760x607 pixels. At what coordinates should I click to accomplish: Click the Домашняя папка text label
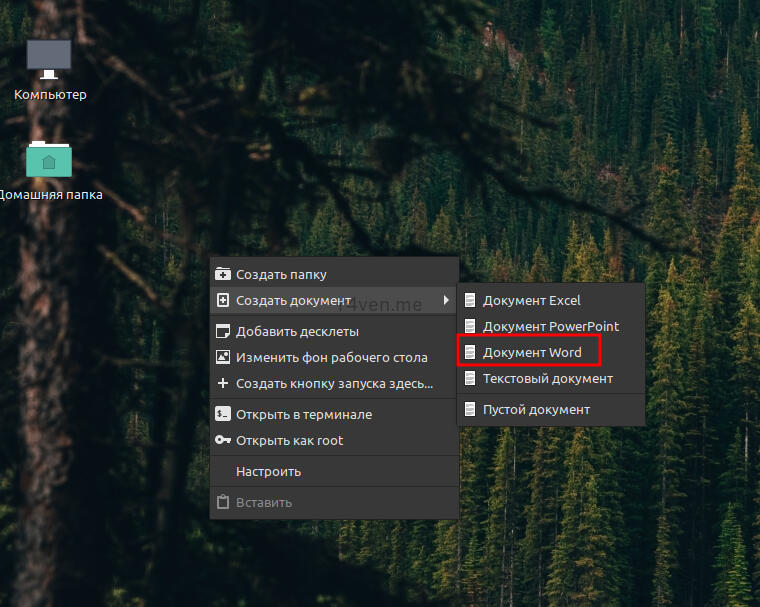(x=50, y=195)
